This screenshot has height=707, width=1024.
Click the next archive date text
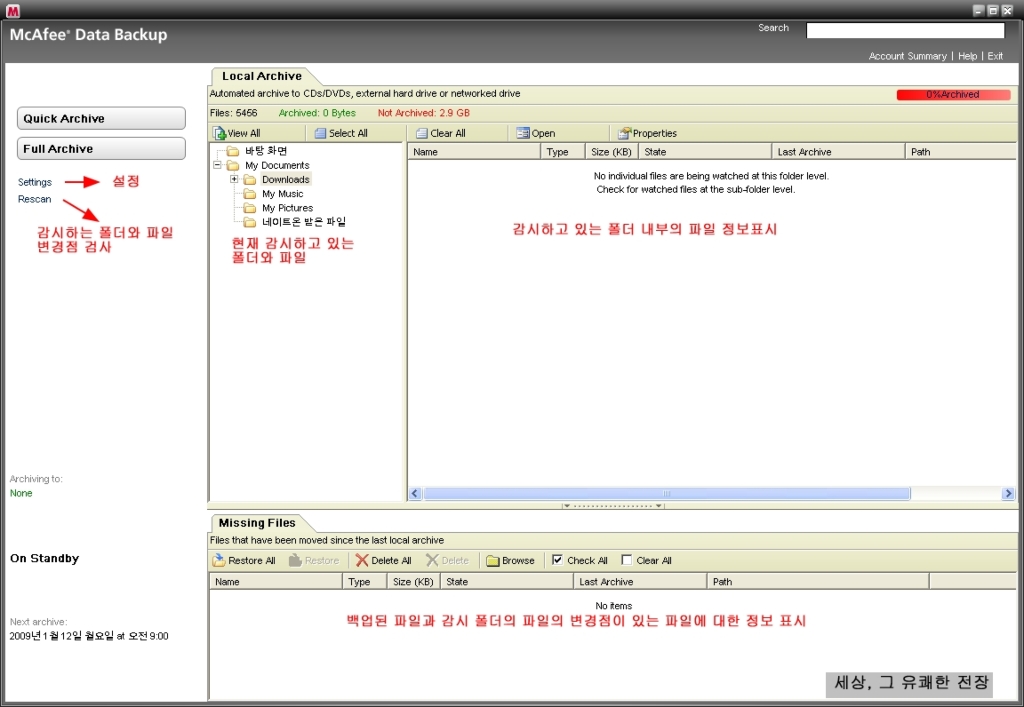pyautogui.click(x=89, y=636)
